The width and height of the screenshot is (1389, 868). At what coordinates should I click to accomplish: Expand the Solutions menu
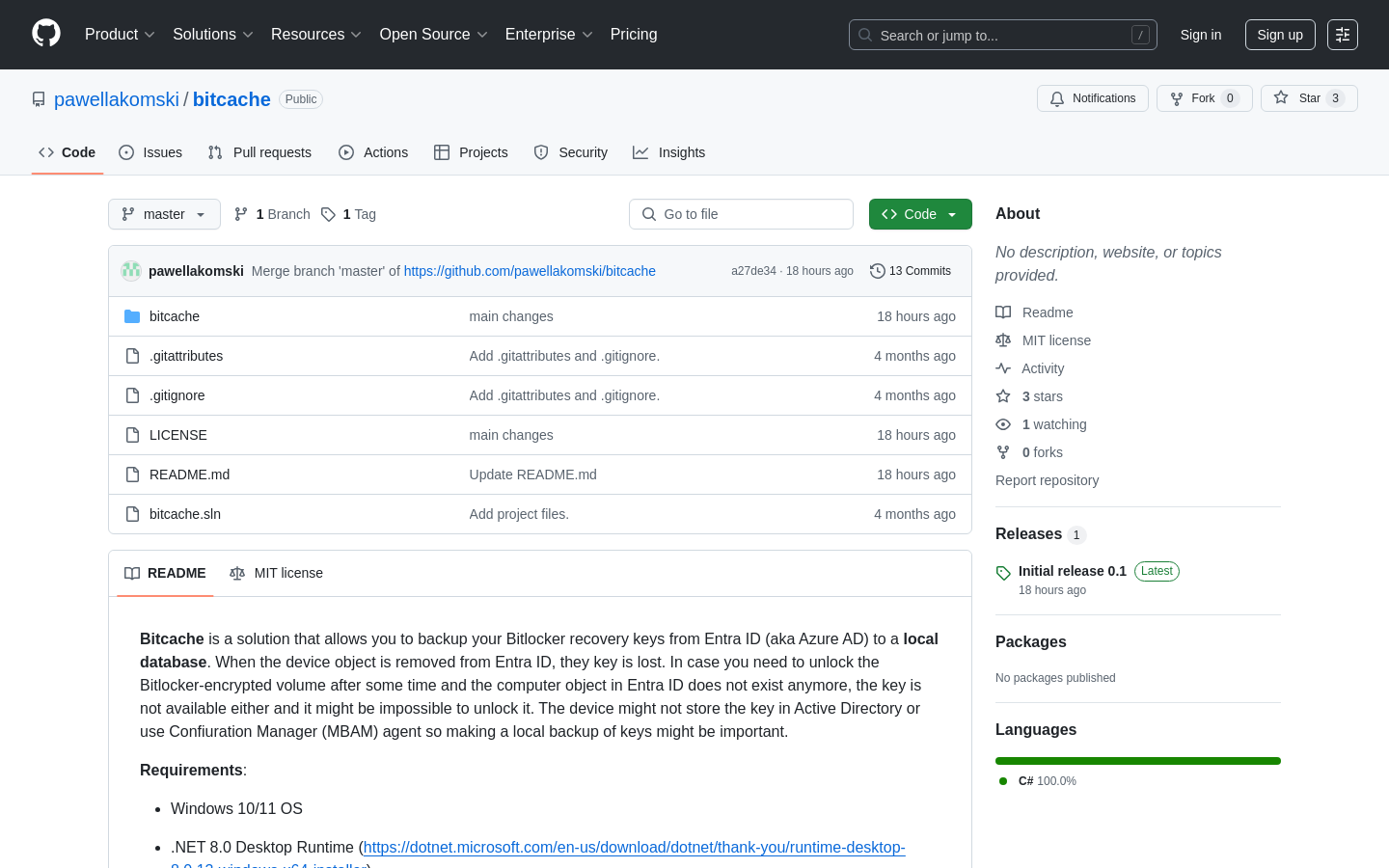tap(213, 35)
